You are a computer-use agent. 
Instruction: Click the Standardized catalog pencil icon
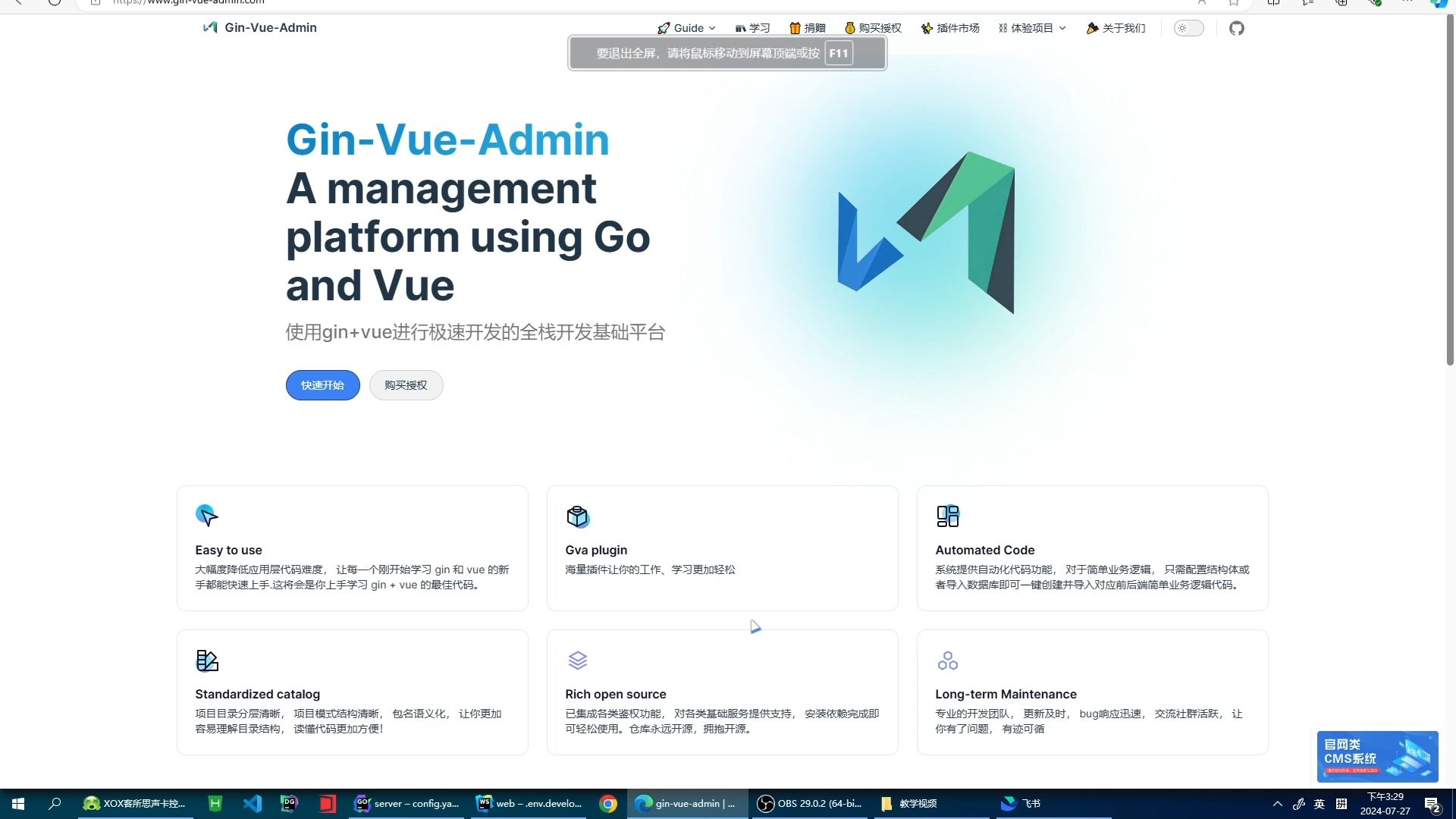click(207, 661)
